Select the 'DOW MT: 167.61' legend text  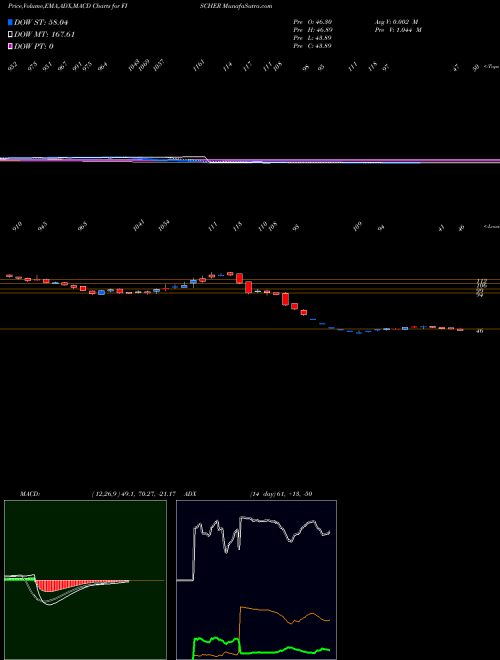pyautogui.click(x=45, y=35)
